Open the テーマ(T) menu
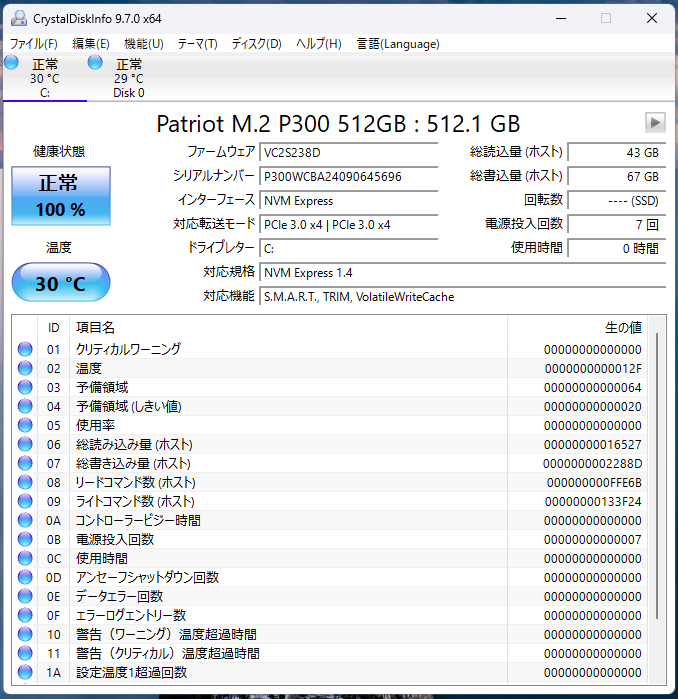 click(197, 44)
